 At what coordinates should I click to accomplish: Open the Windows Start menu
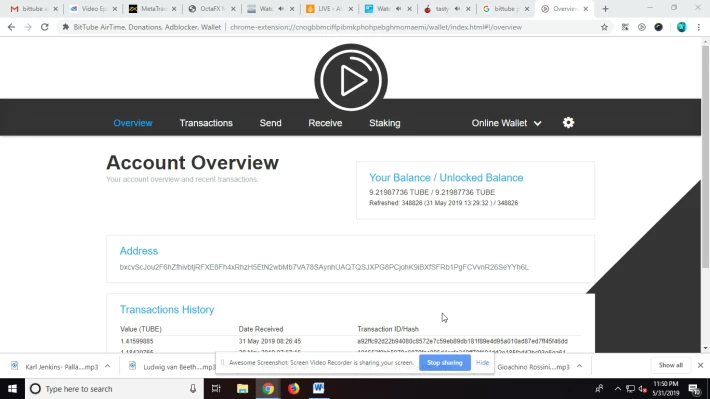click(x=12, y=389)
